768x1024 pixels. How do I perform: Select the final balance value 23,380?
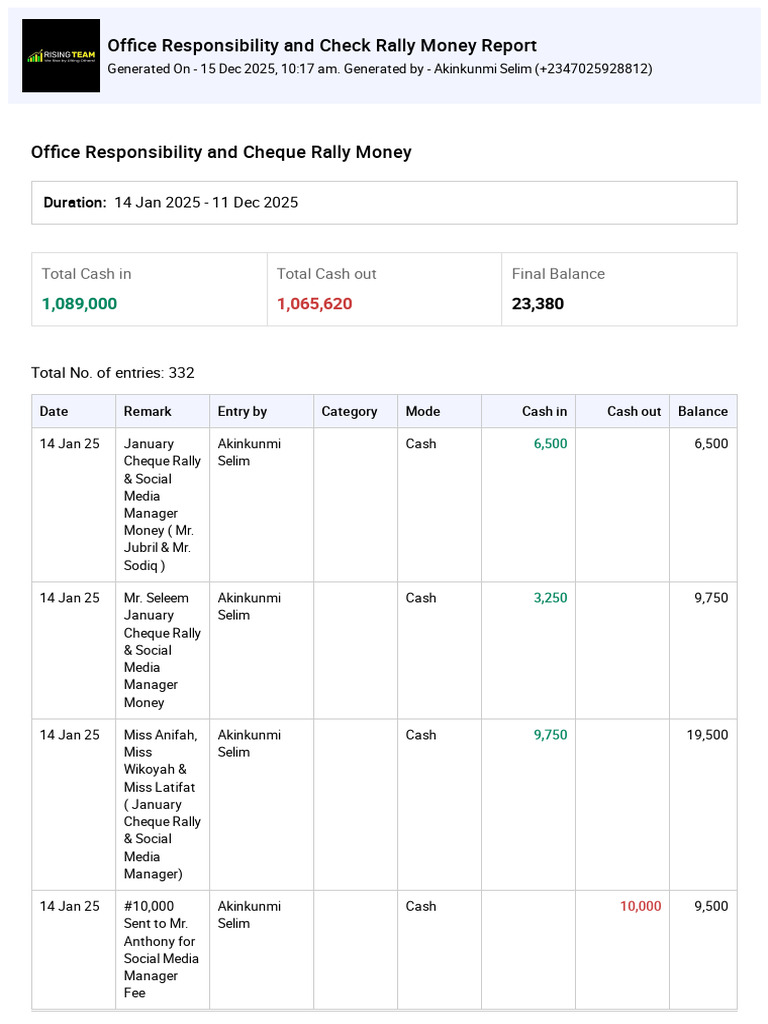tap(538, 304)
